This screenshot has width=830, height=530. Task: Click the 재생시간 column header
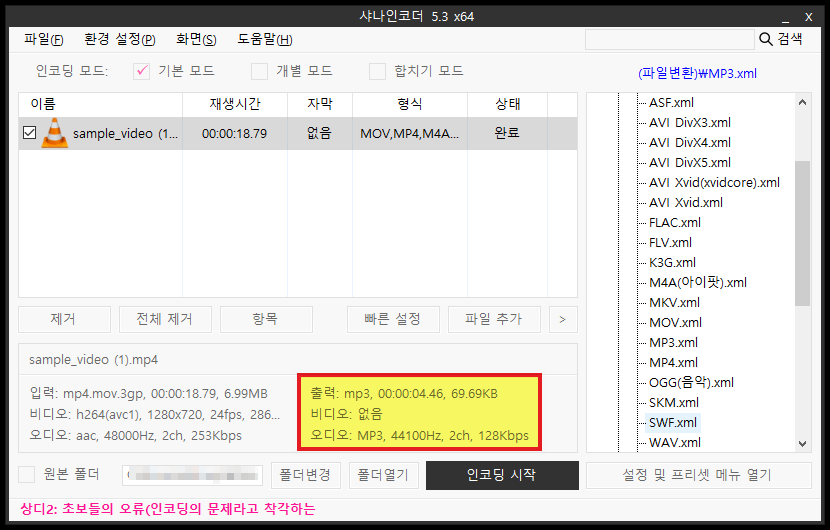point(235,104)
